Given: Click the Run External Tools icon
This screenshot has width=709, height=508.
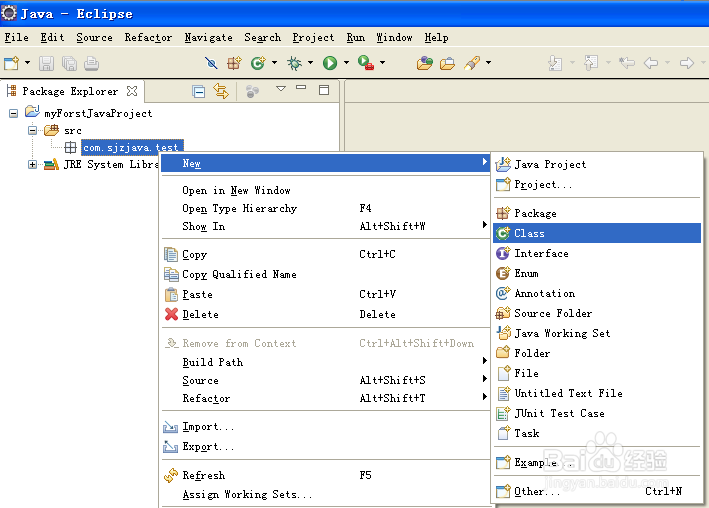Looking at the screenshot, I should 366,62.
